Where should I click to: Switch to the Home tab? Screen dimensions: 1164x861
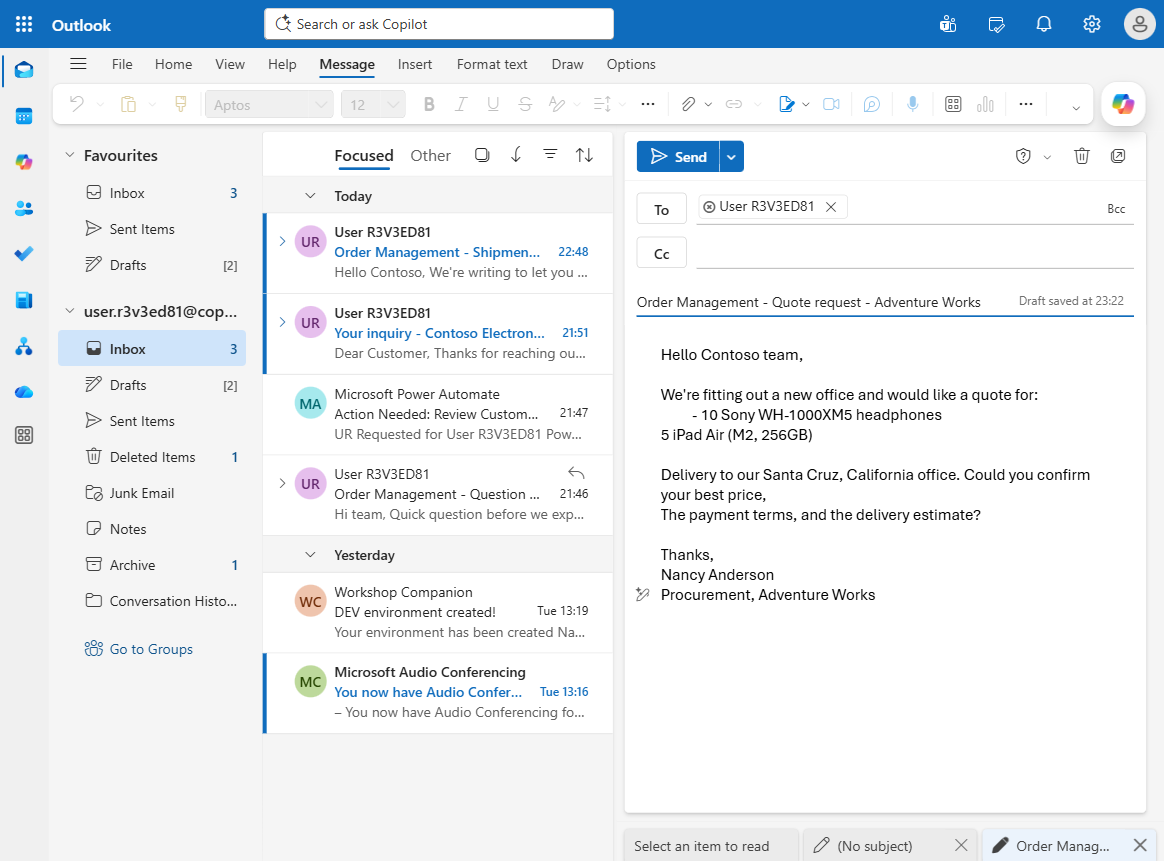(174, 65)
